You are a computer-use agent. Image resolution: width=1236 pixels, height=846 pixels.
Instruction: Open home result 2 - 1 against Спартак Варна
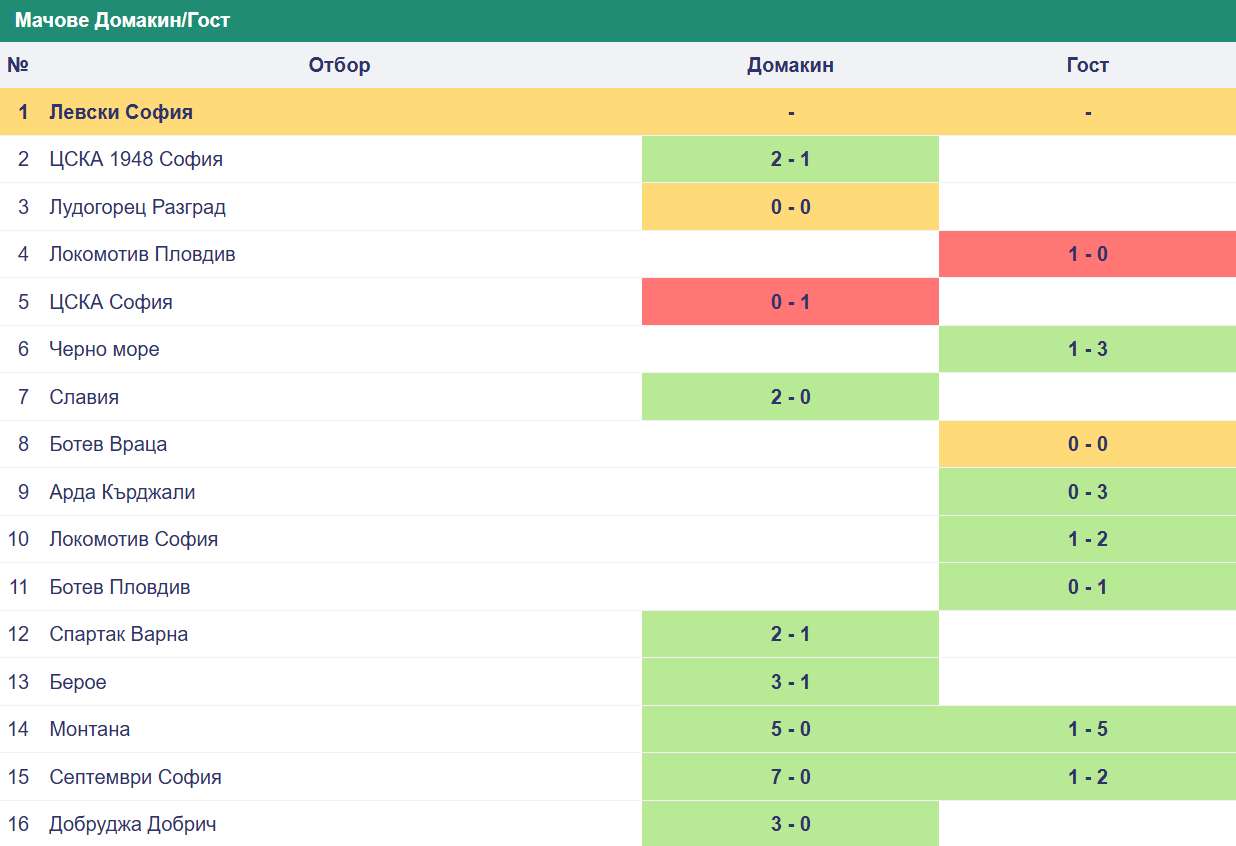pos(790,634)
